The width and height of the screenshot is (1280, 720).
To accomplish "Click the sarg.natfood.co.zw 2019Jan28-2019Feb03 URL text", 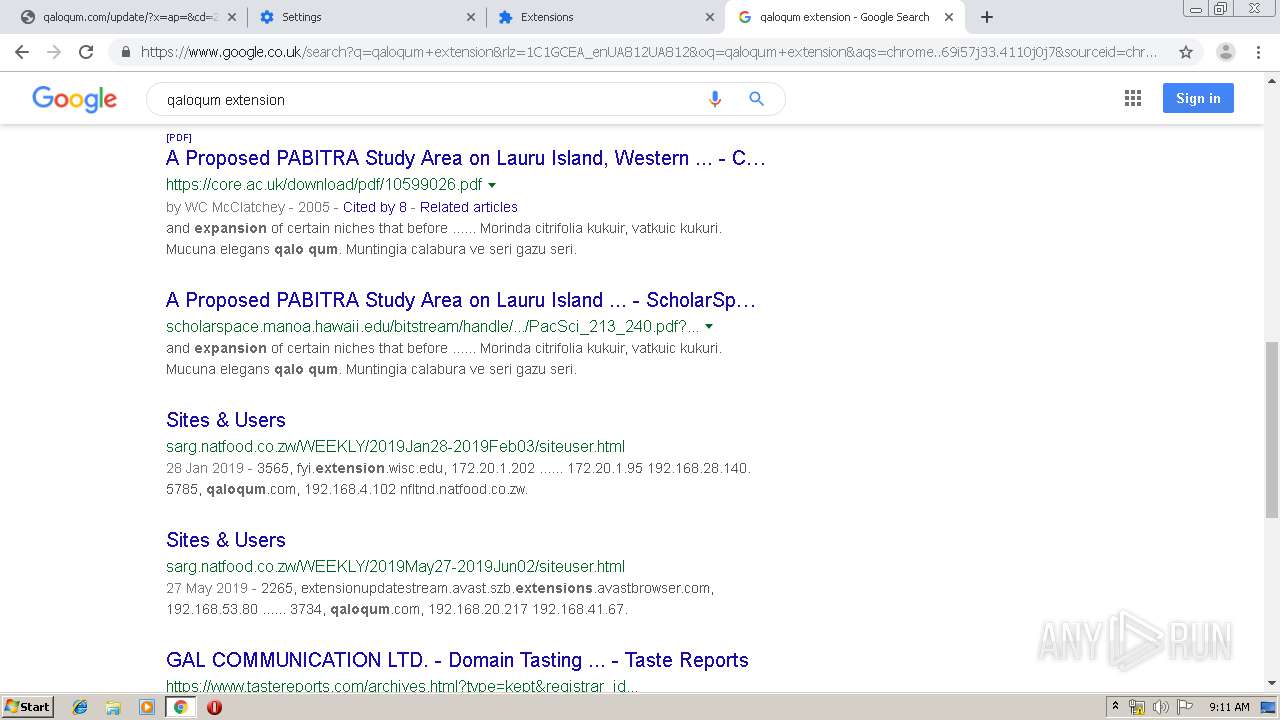I will [395, 447].
